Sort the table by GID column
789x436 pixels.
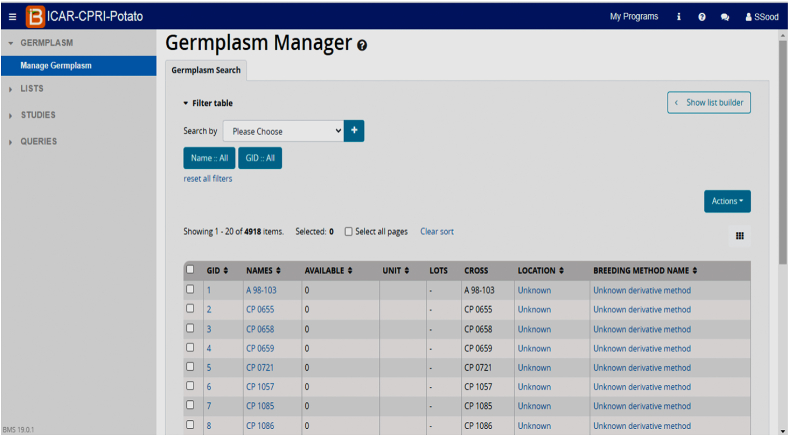point(217,271)
